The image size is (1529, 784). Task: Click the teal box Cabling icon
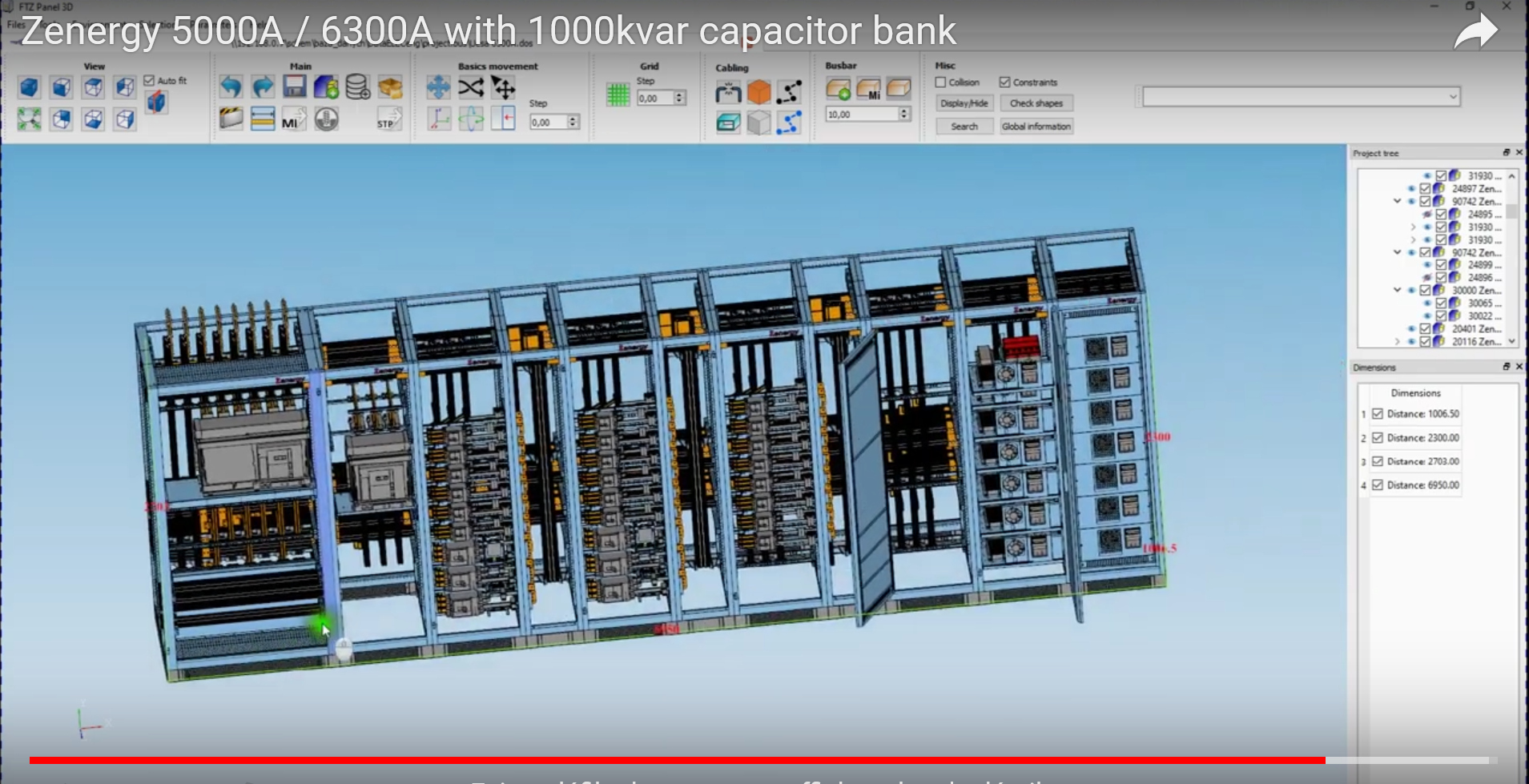click(x=728, y=123)
